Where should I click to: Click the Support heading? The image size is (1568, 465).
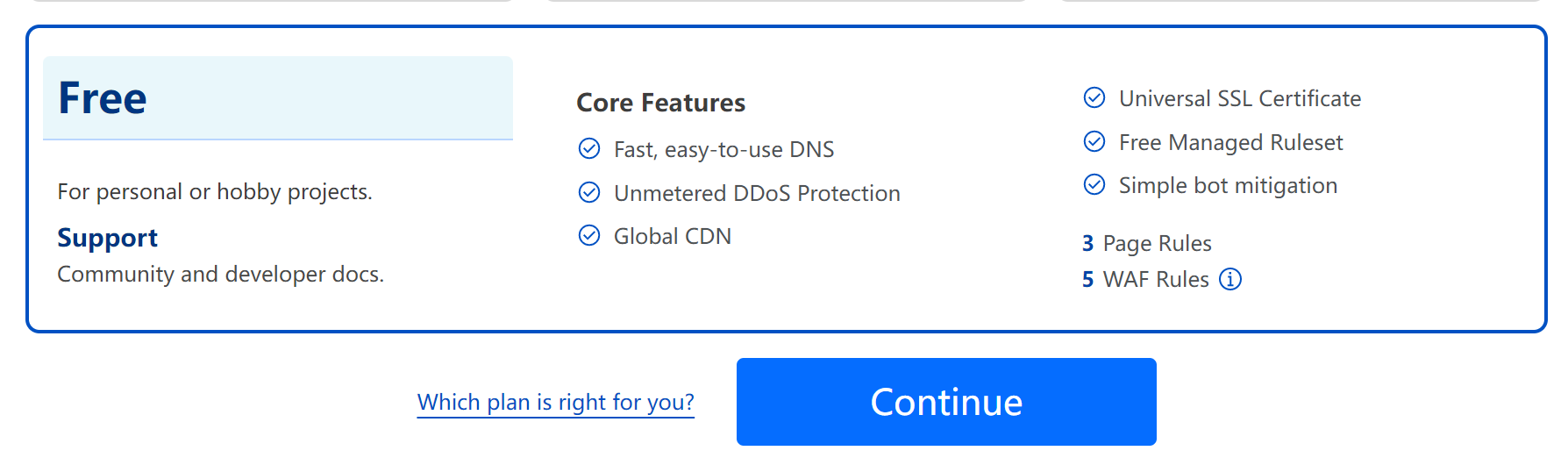coord(107,238)
